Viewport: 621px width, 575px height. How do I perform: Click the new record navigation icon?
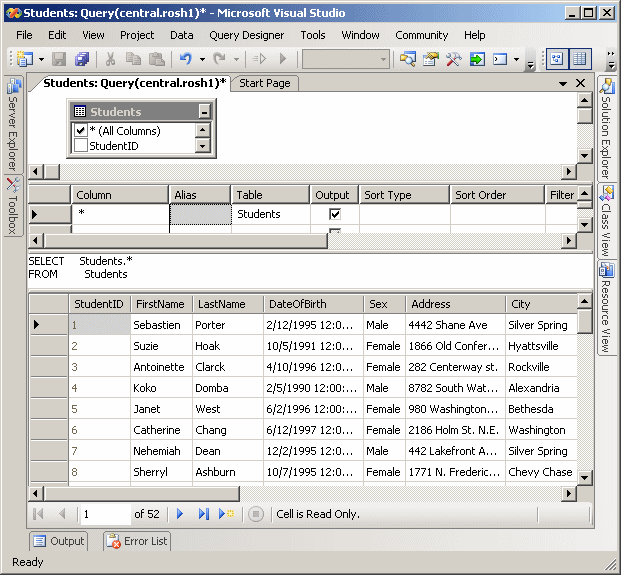[x=227, y=514]
